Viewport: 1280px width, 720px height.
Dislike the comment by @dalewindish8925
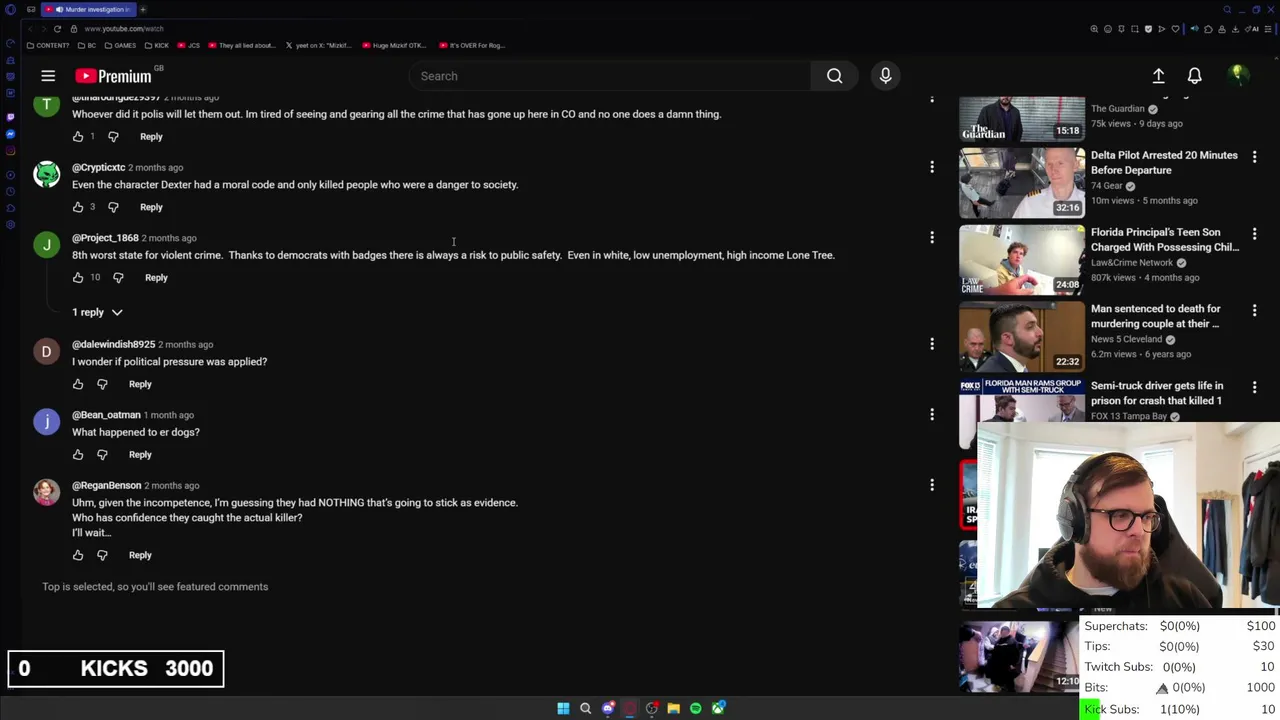(x=102, y=384)
